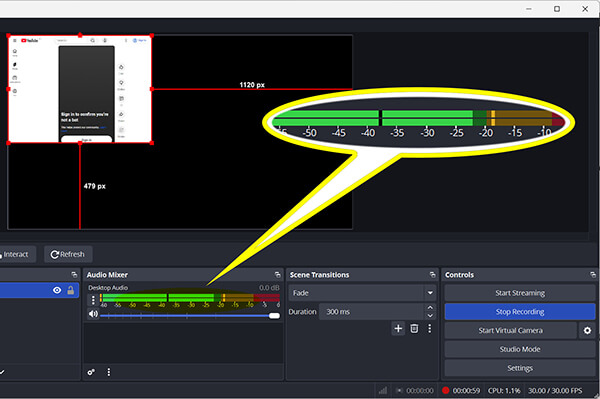This screenshot has height=399, width=600.
Task: Open OBS Settings from Controls panel
Action: coord(520,368)
